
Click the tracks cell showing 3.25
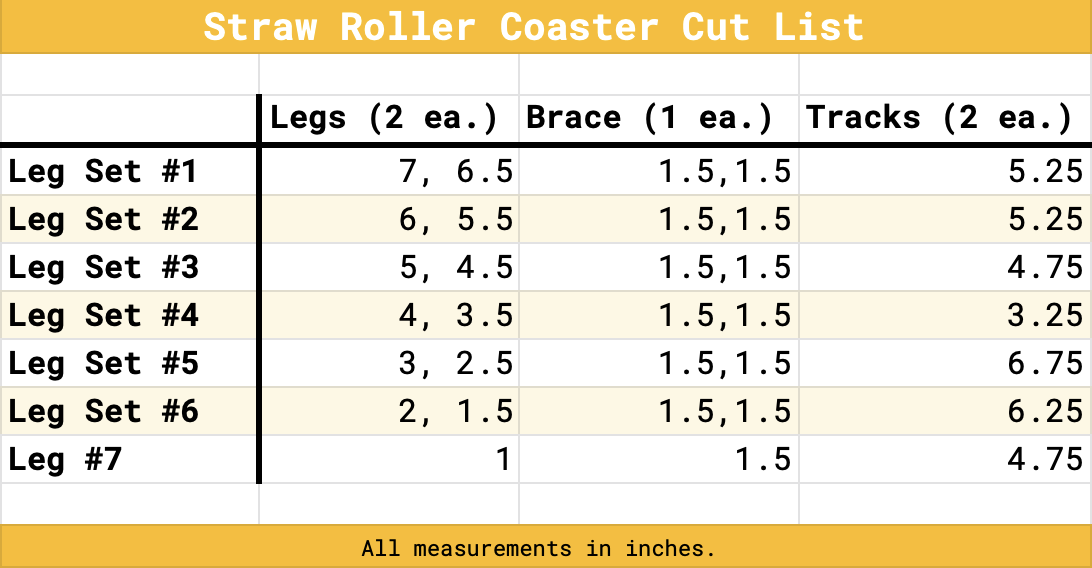click(1045, 316)
